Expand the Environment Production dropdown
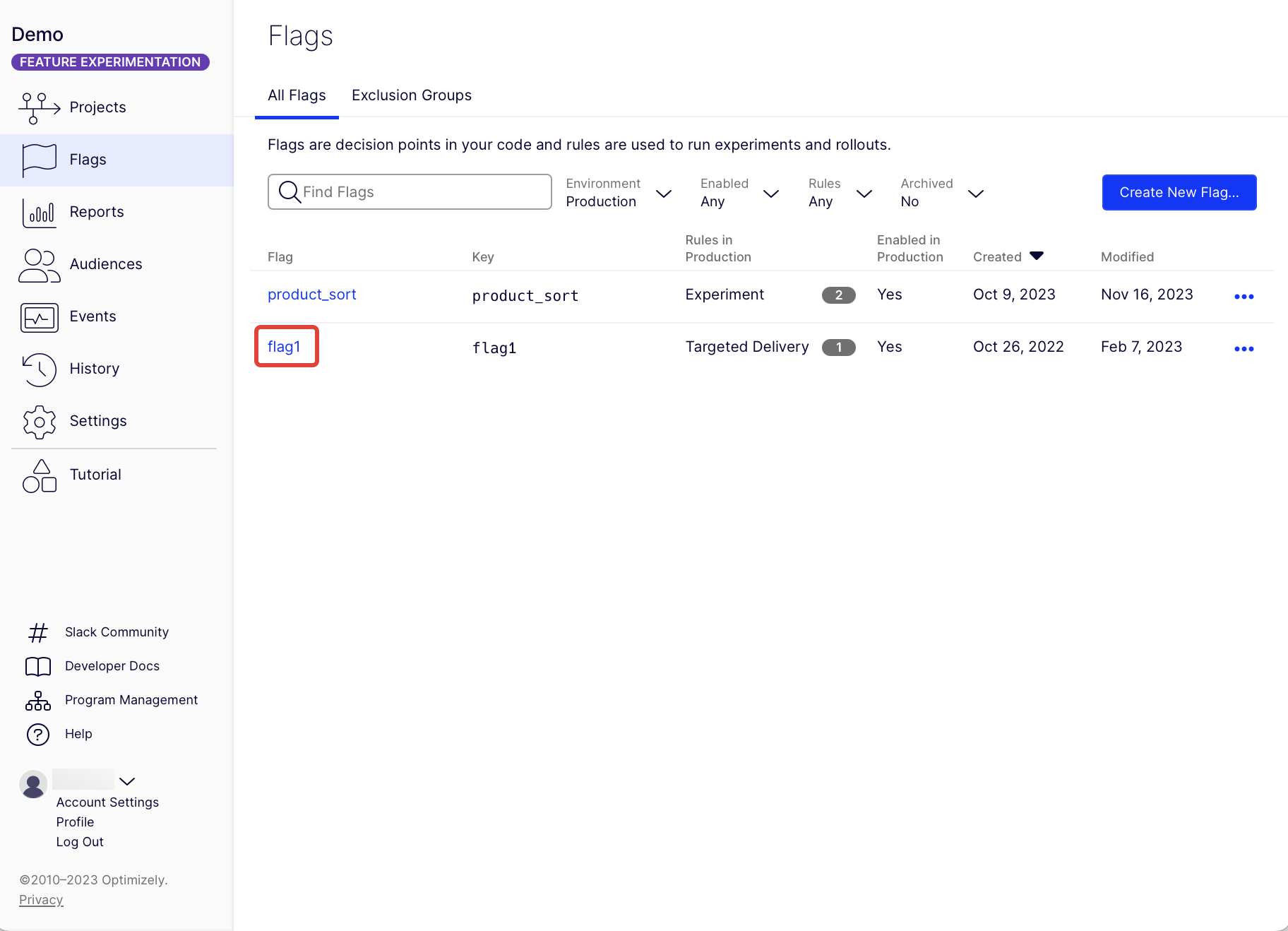This screenshot has width=1288, height=931. [619, 193]
